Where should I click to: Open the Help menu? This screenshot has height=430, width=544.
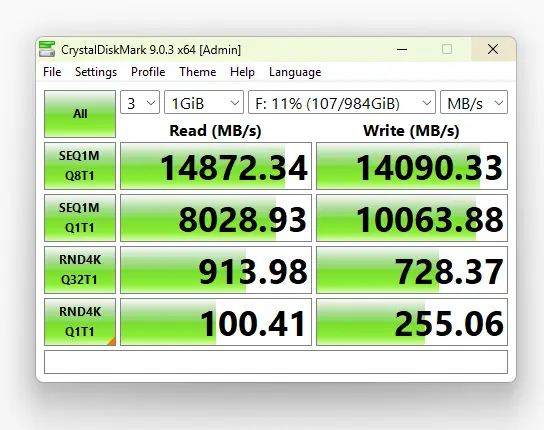coord(242,72)
